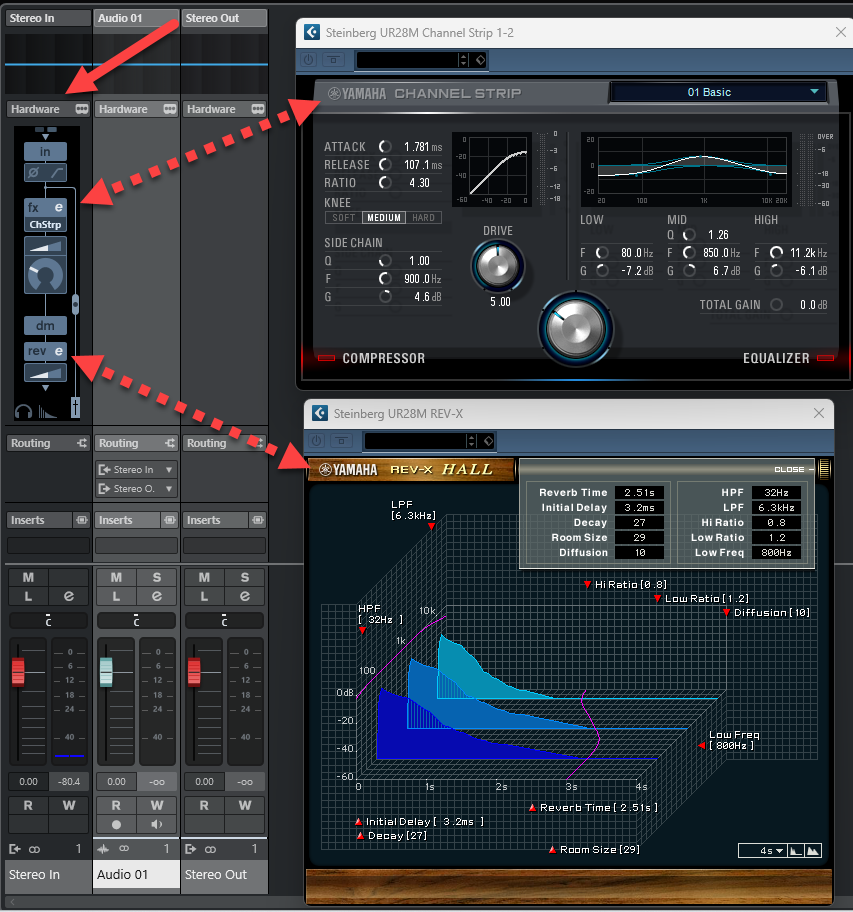
Task: Click the Audio 01 stereo link icon
Action: point(124,849)
